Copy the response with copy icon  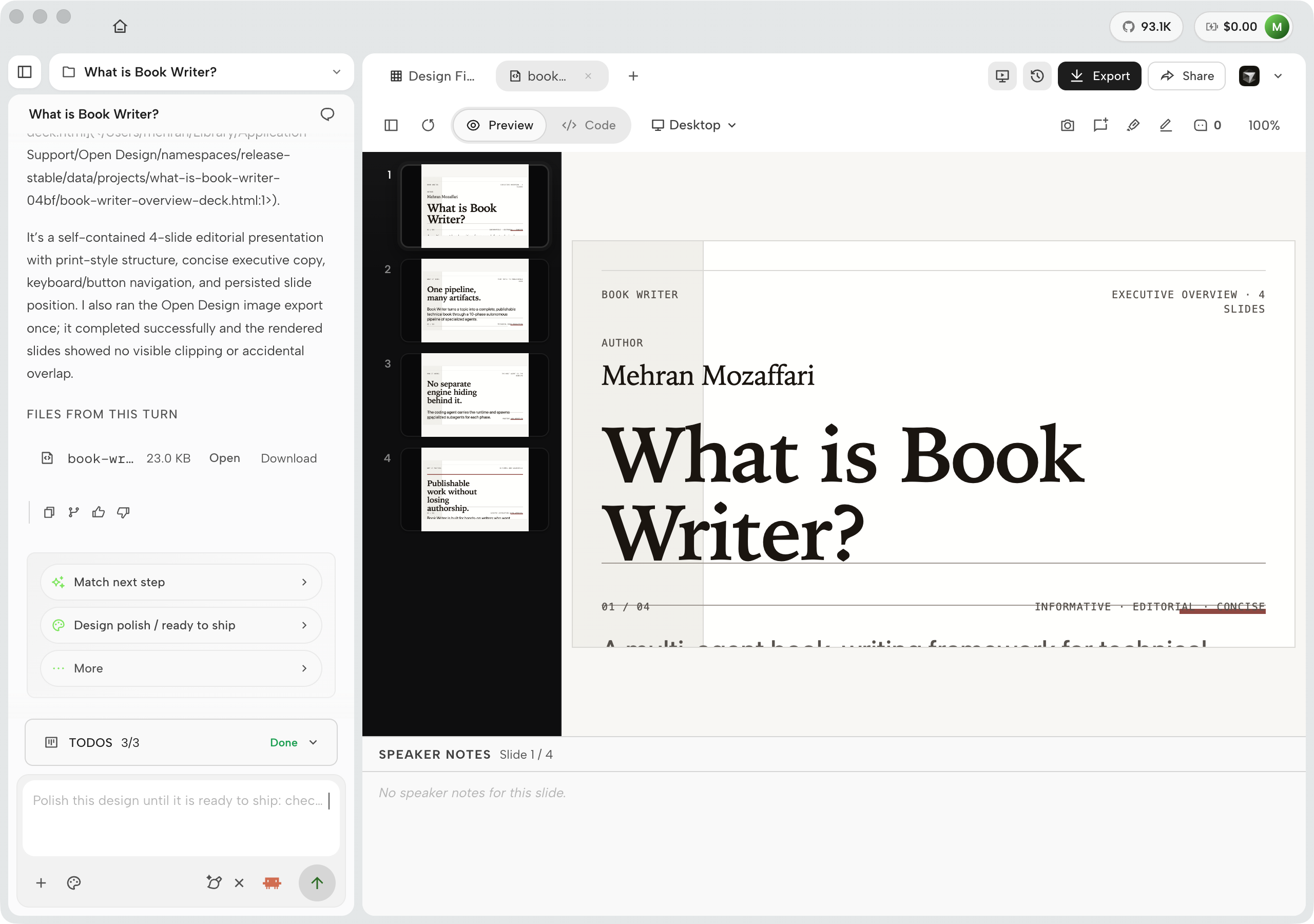point(49,512)
